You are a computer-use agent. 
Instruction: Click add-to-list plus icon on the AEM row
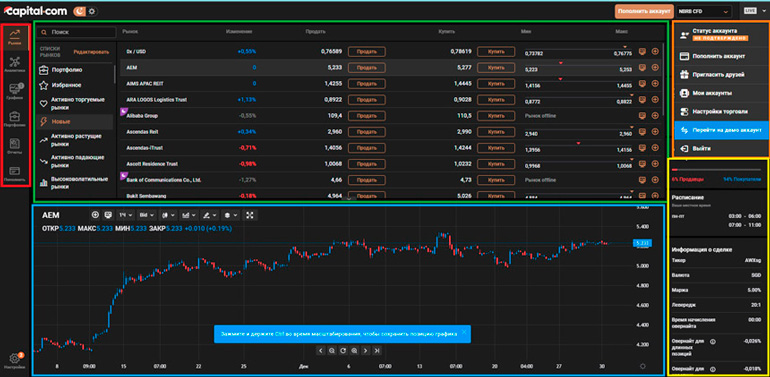tap(655, 67)
